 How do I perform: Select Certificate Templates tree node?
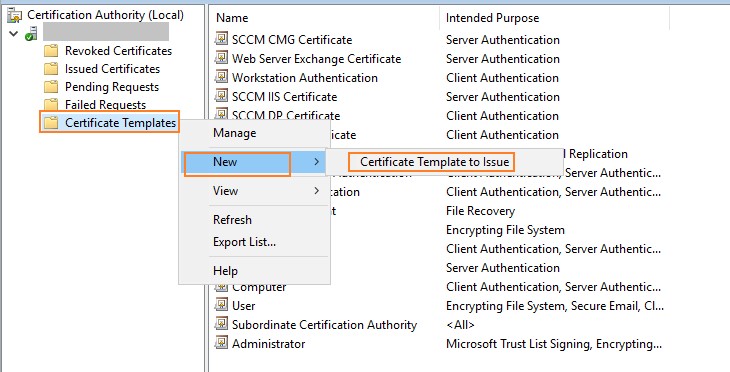click(x=120, y=122)
